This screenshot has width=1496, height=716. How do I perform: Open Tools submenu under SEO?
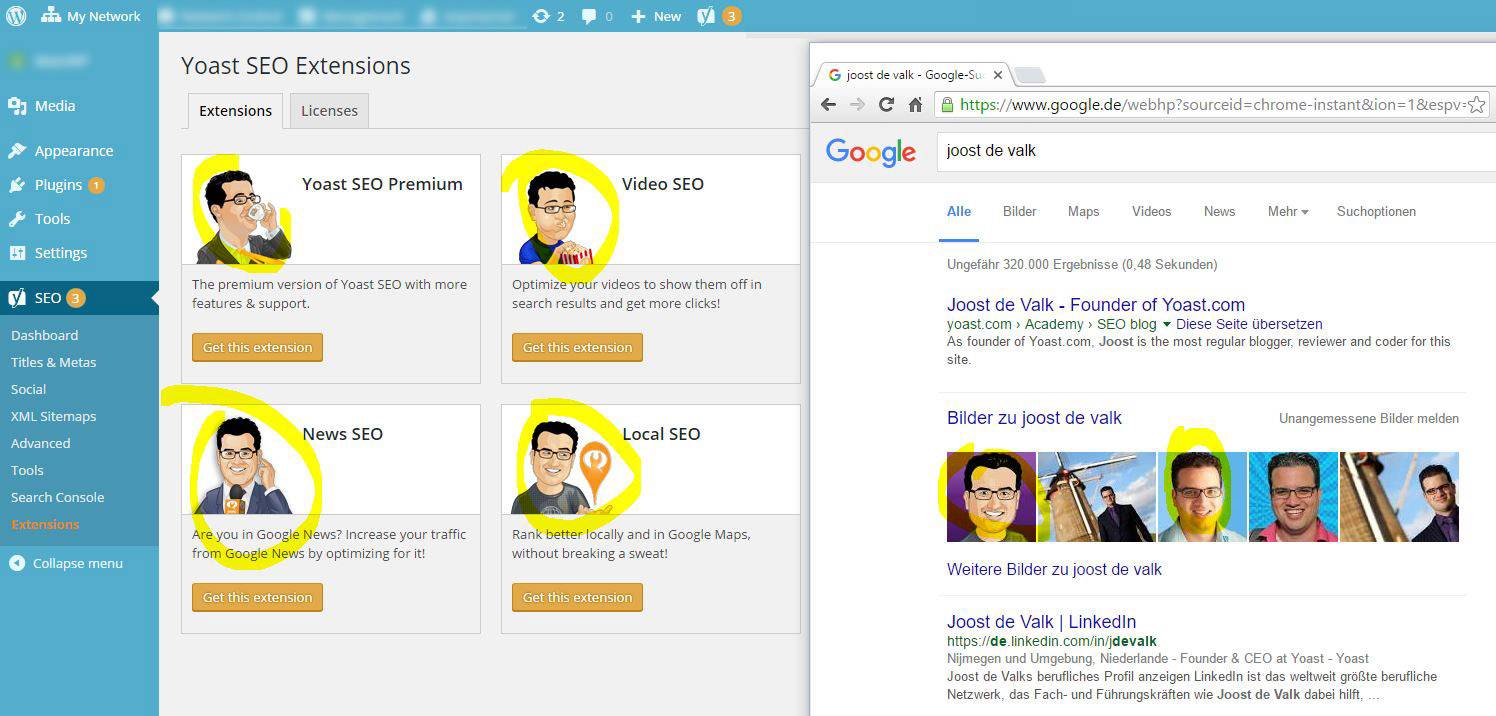(x=27, y=470)
